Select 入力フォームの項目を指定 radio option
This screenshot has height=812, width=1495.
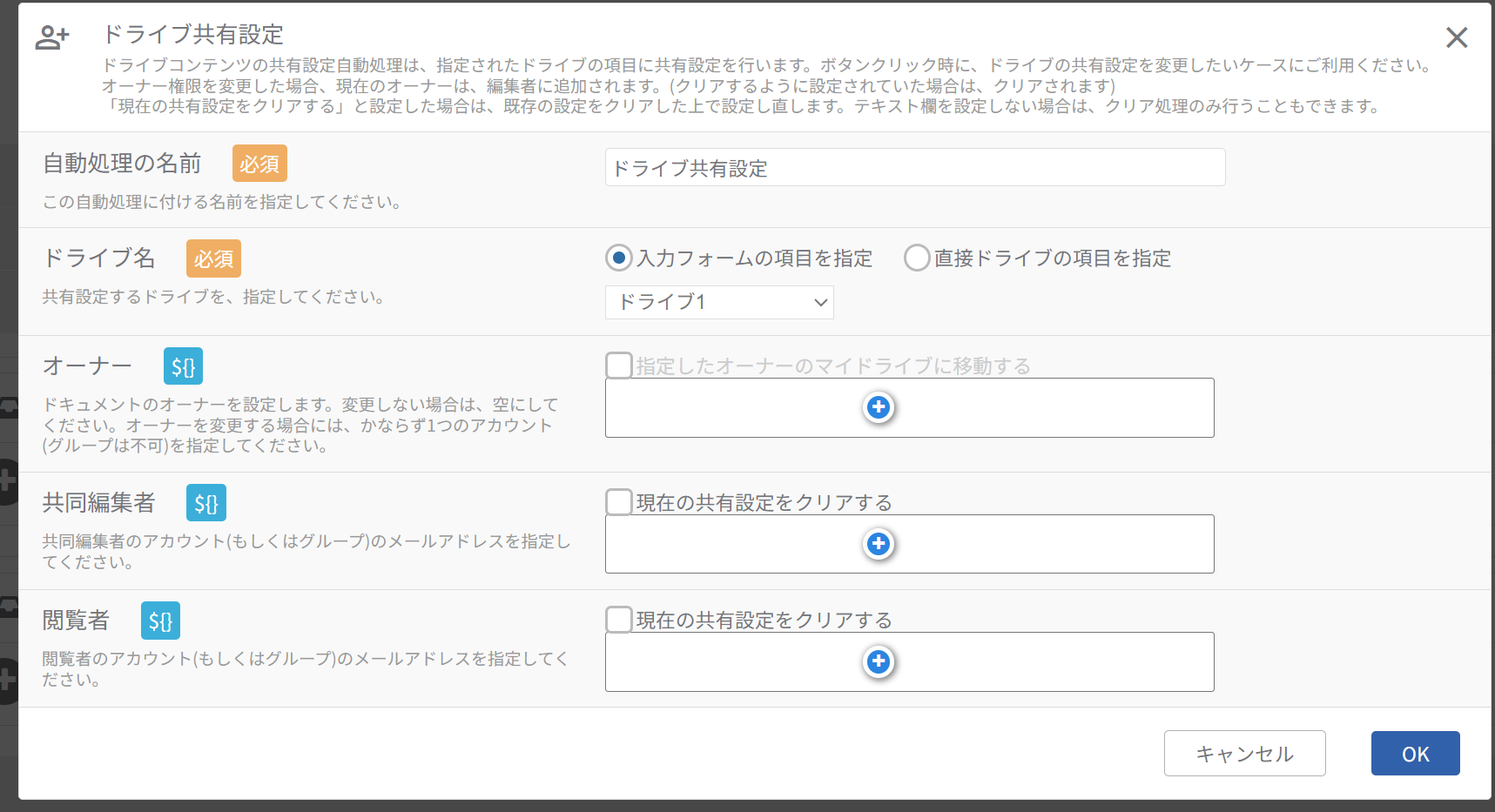[x=619, y=258]
